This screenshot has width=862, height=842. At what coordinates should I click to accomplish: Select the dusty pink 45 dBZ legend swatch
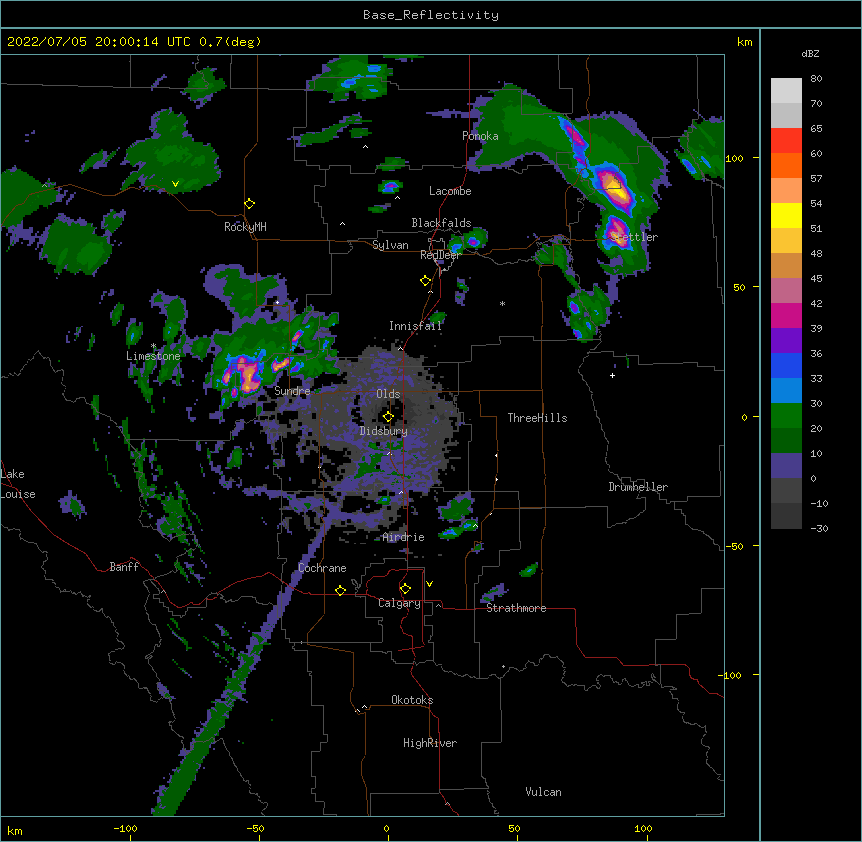coord(786,291)
